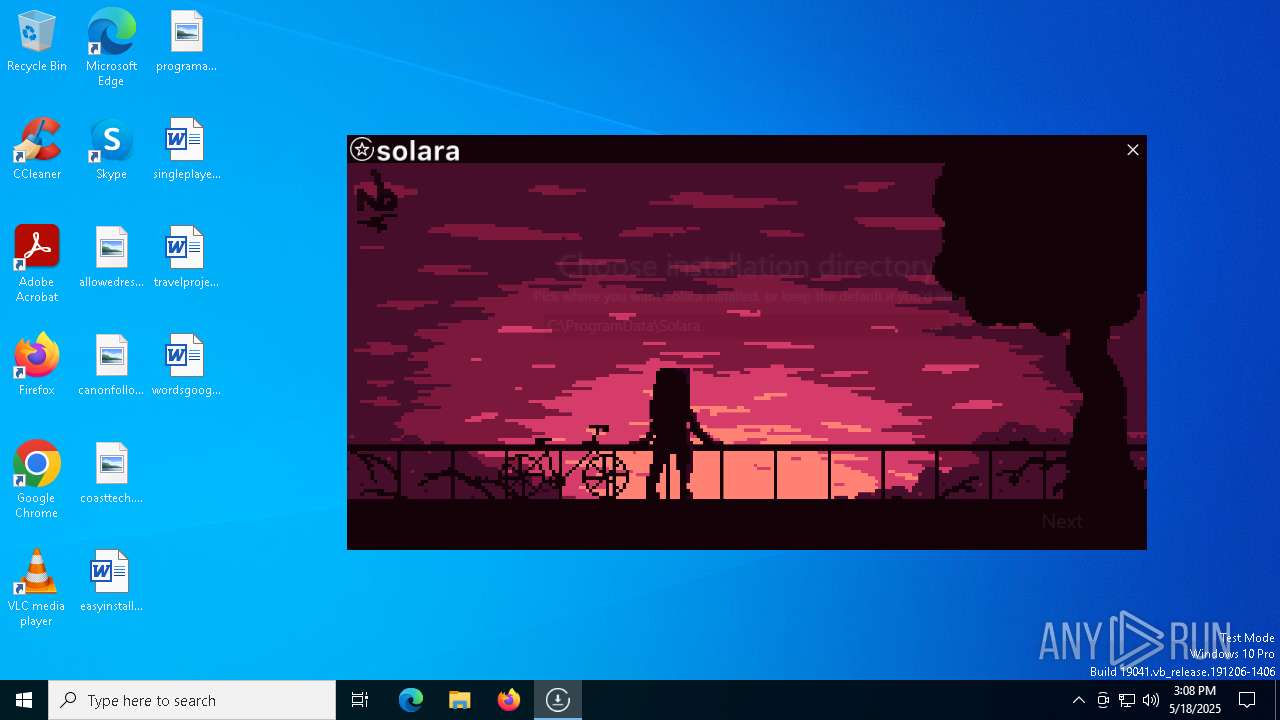Open the network status tray icon
This screenshot has height=720, width=1280.
click(x=1127, y=700)
